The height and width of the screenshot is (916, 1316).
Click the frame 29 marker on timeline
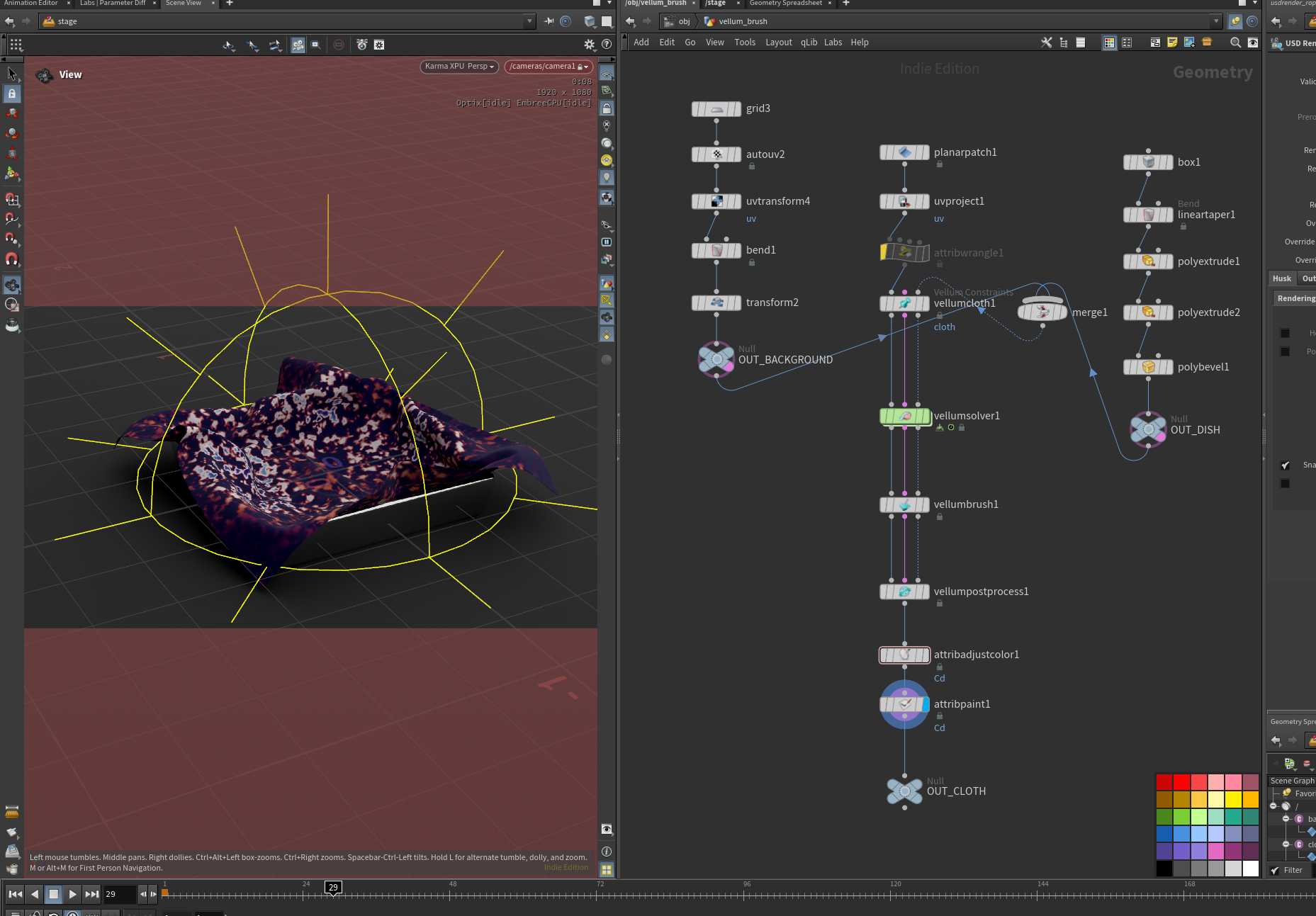333,888
